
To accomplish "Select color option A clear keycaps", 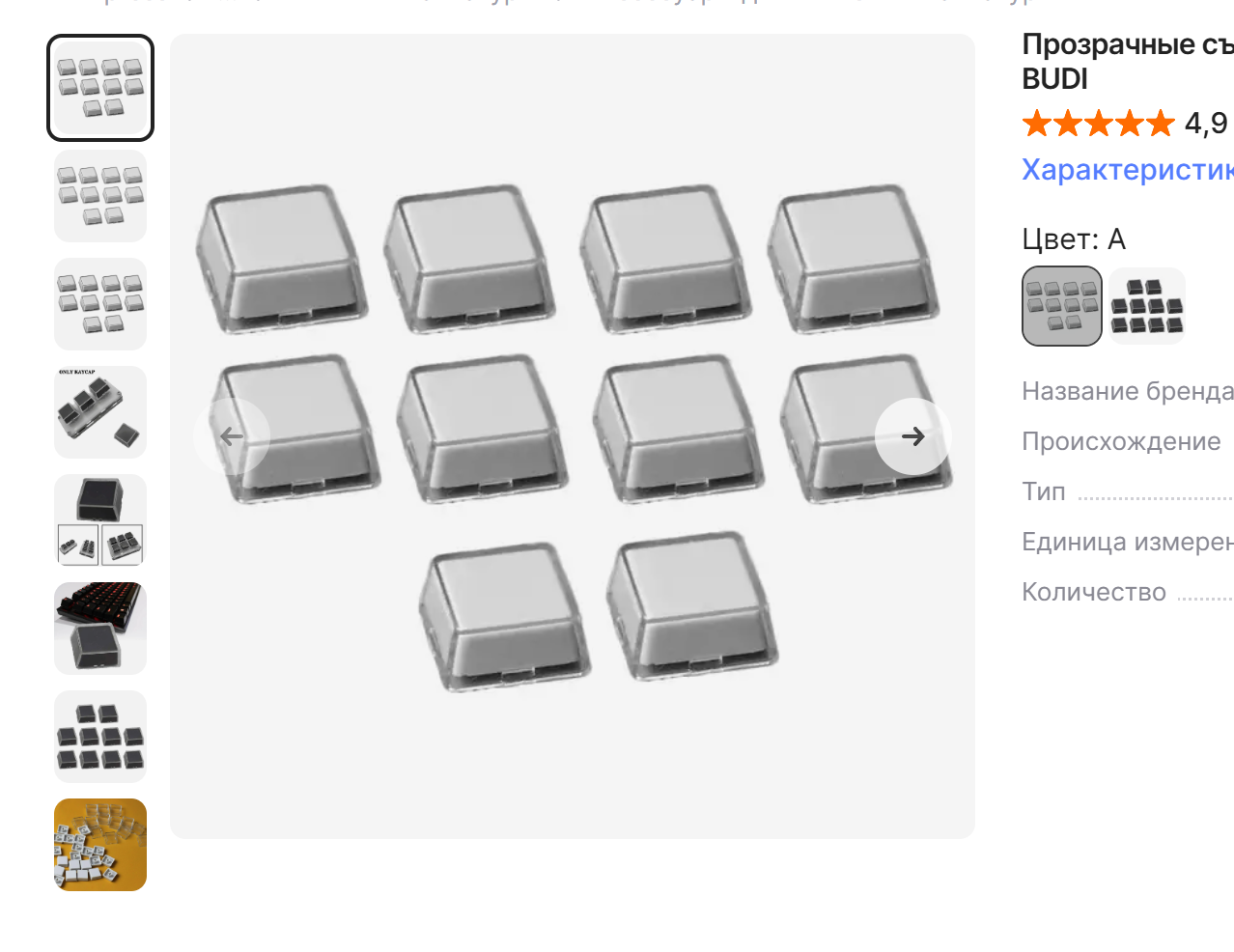I will pyautogui.click(x=1062, y=306).
